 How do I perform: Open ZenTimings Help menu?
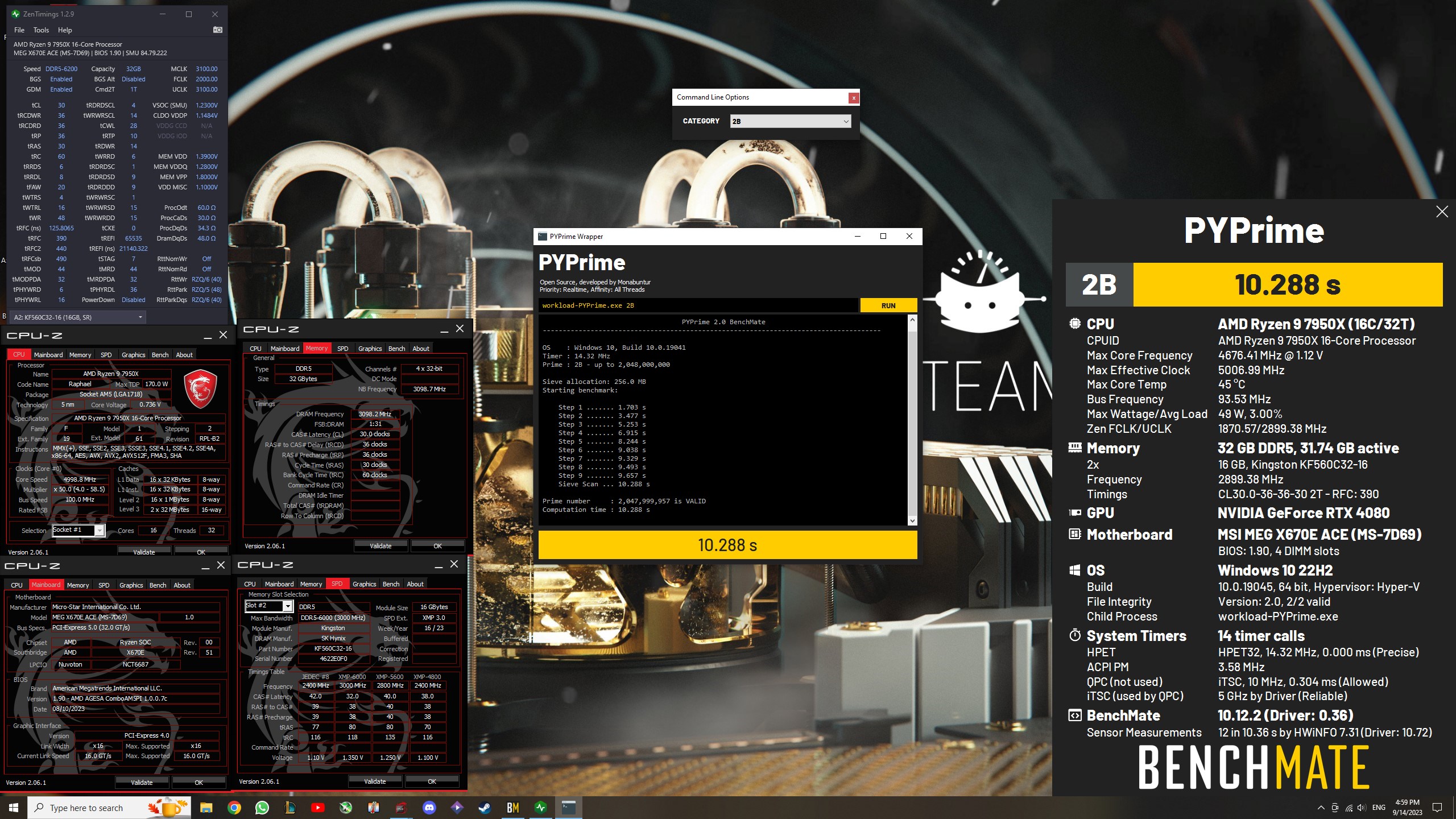pyautogui.click(x=65, y=30)
